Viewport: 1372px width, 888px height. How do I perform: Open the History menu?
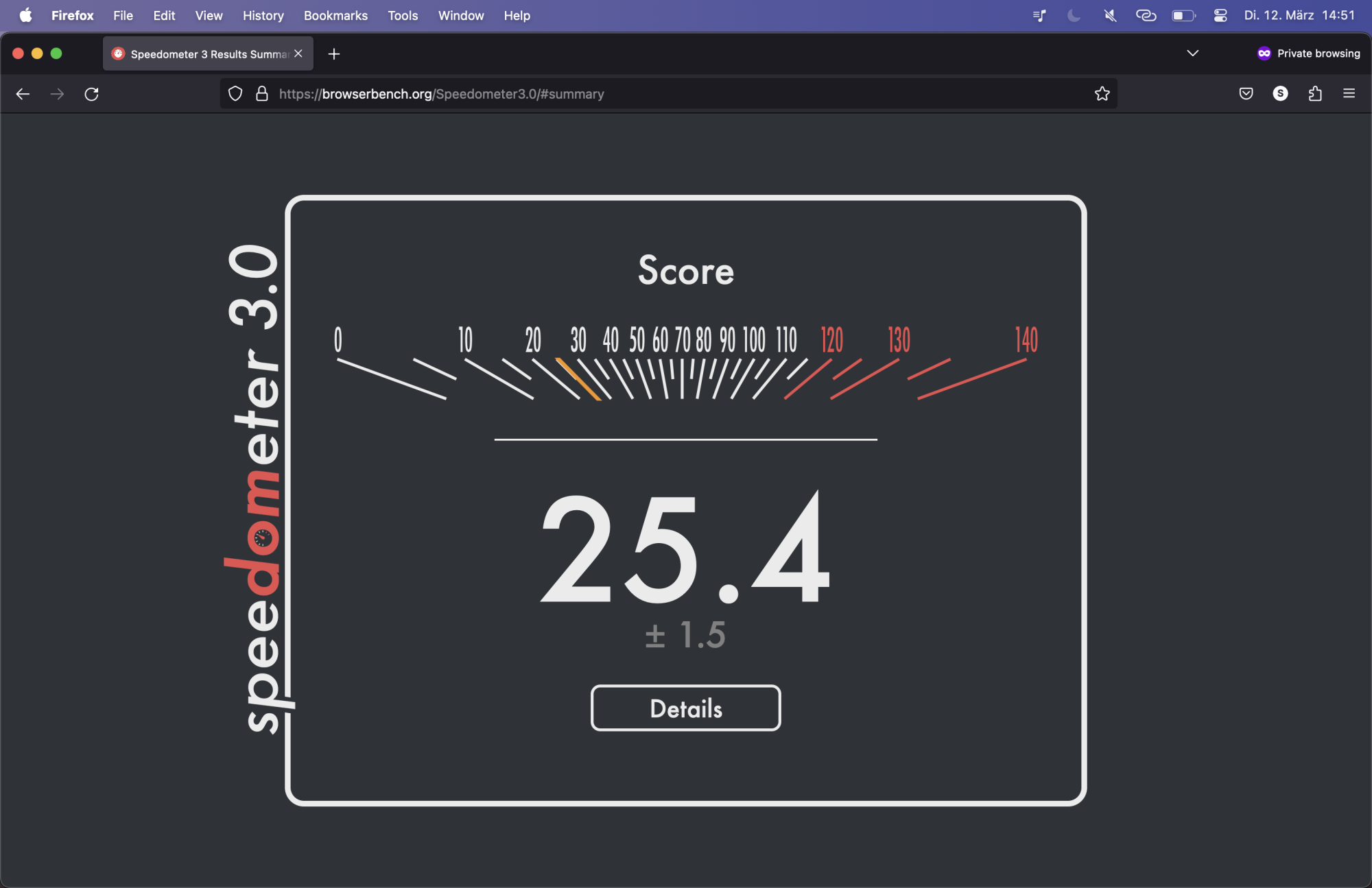tap(263, 15)
